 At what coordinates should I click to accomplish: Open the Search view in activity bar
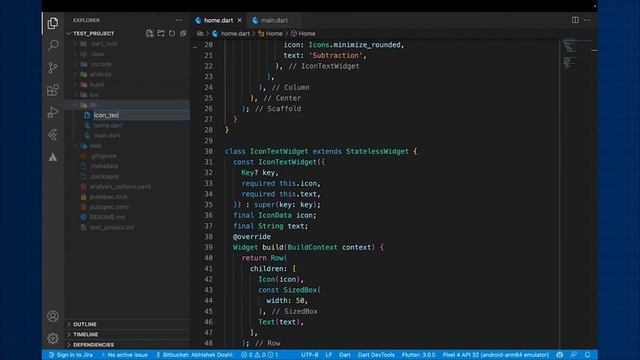[53, 45]
